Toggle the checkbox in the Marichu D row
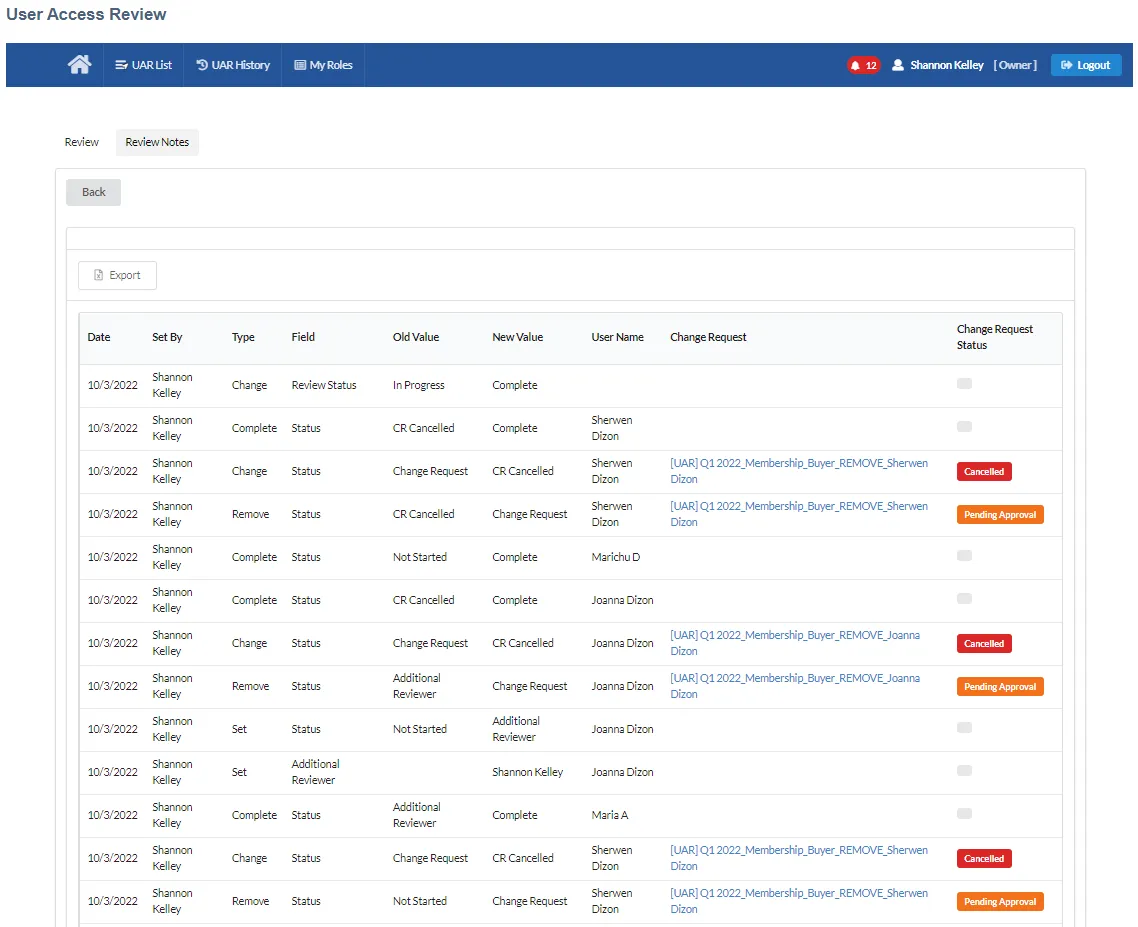 point(964,555)
